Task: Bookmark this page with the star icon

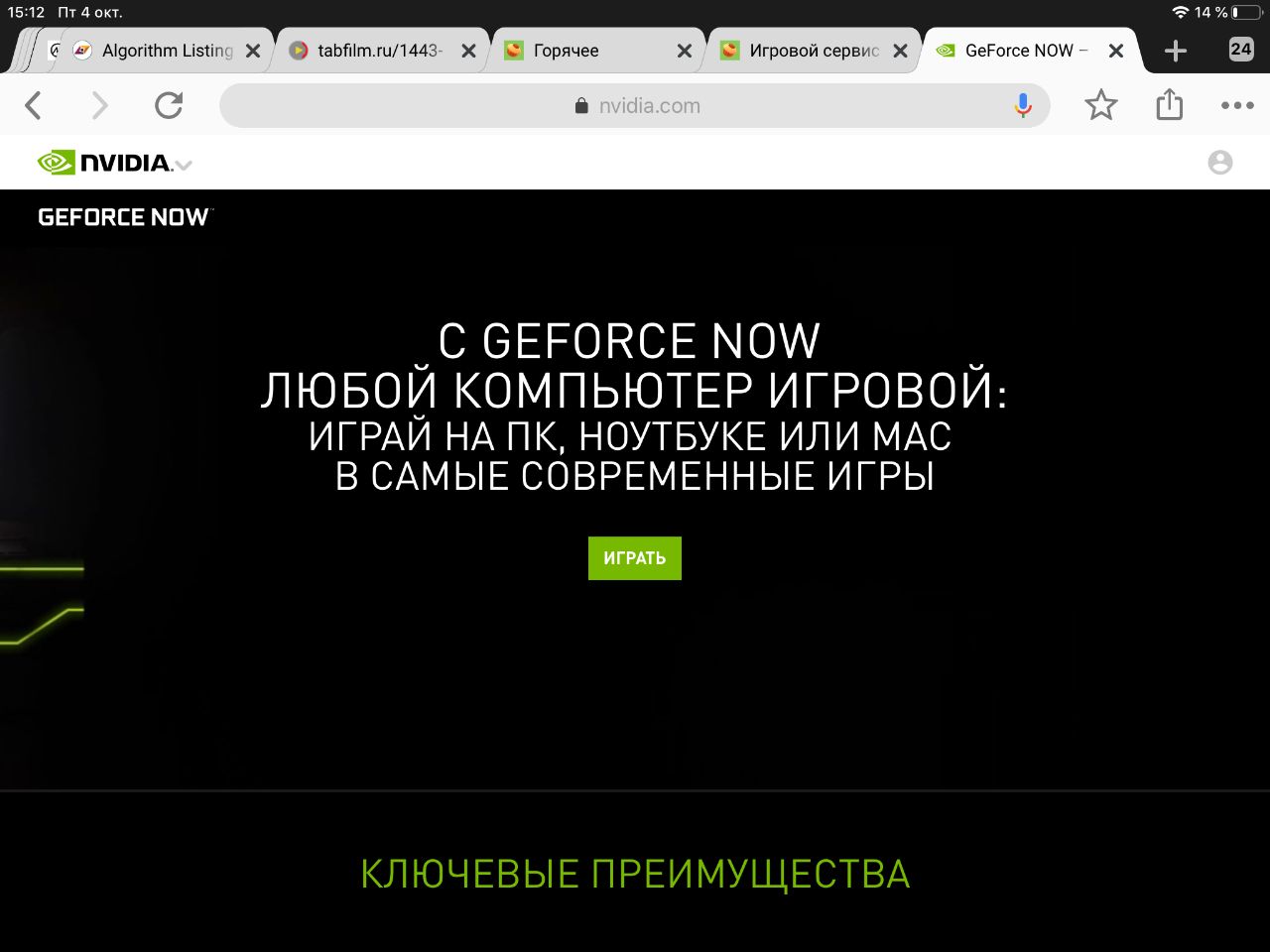Action: [x=1101, y=105]
